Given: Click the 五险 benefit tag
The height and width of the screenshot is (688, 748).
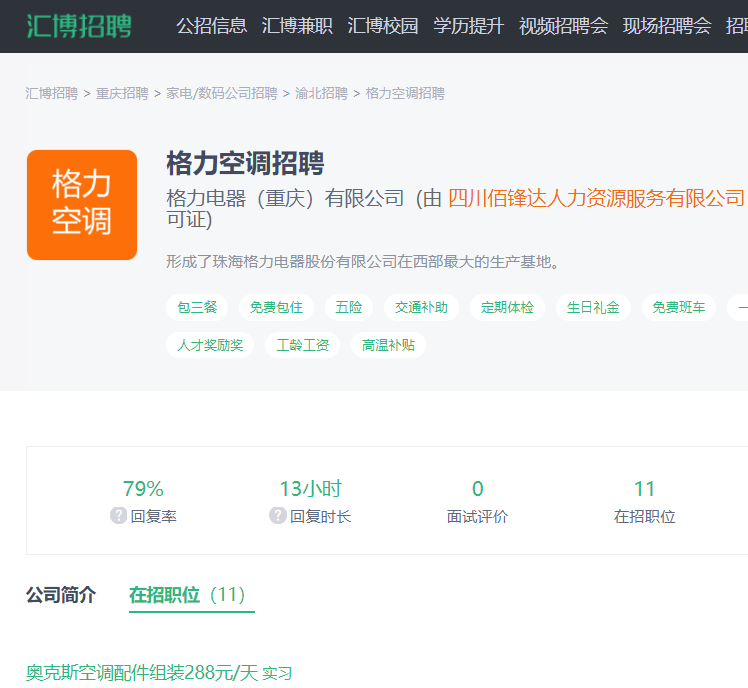Looking at the screenshot, I should [x=349, y=307].
